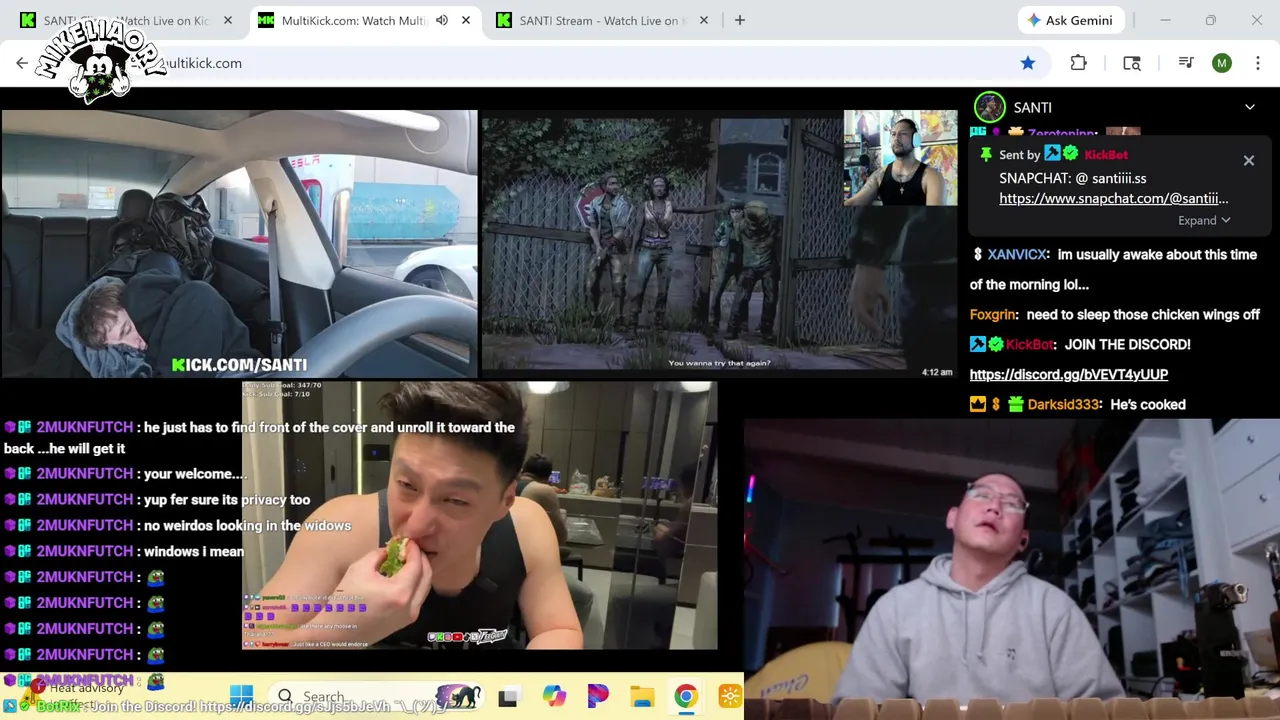Click the green pin icon on pinned message
This screenshot has width=1280, height=720.
[x=986, y=154]
